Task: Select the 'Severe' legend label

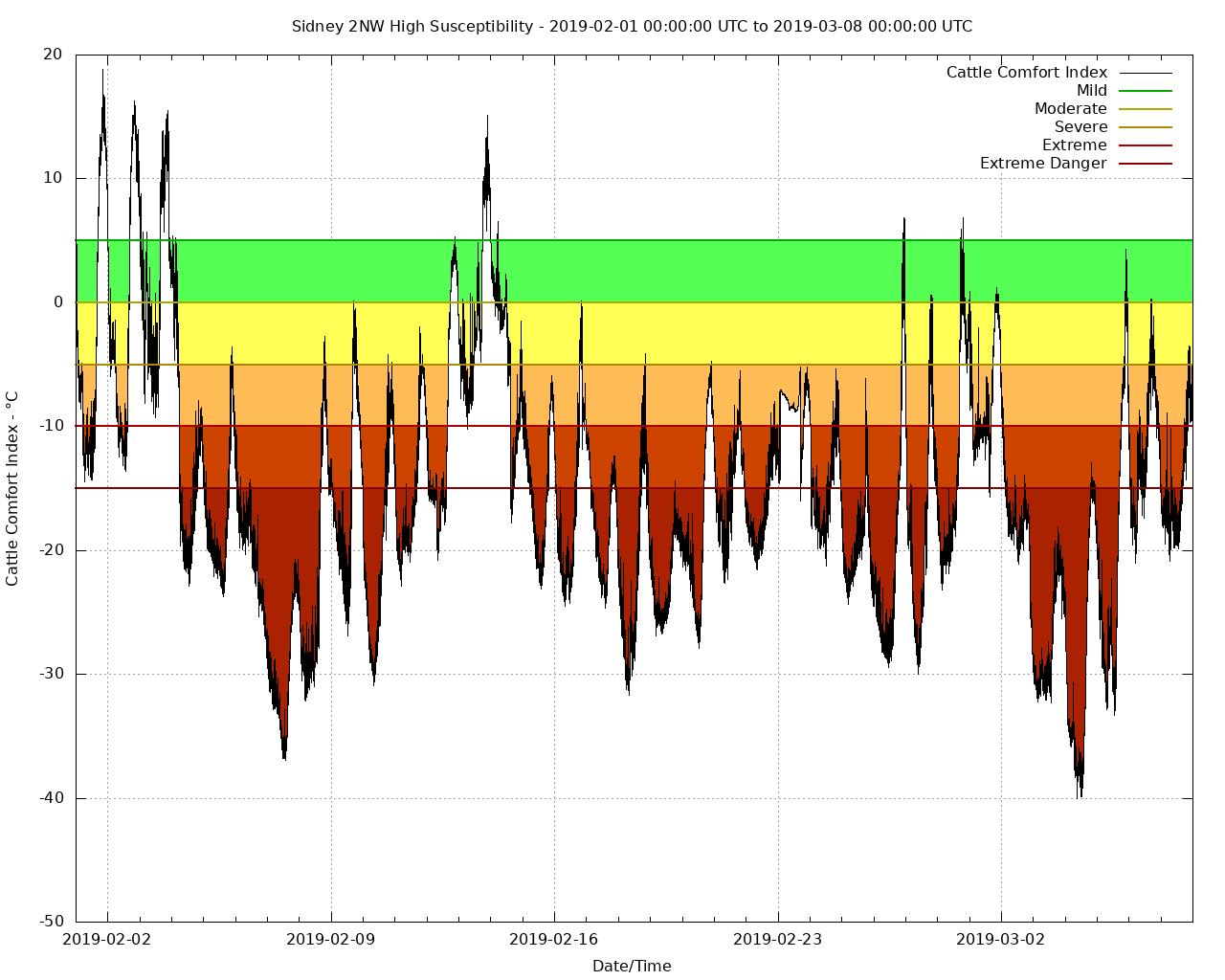Action: (1080, 127)
